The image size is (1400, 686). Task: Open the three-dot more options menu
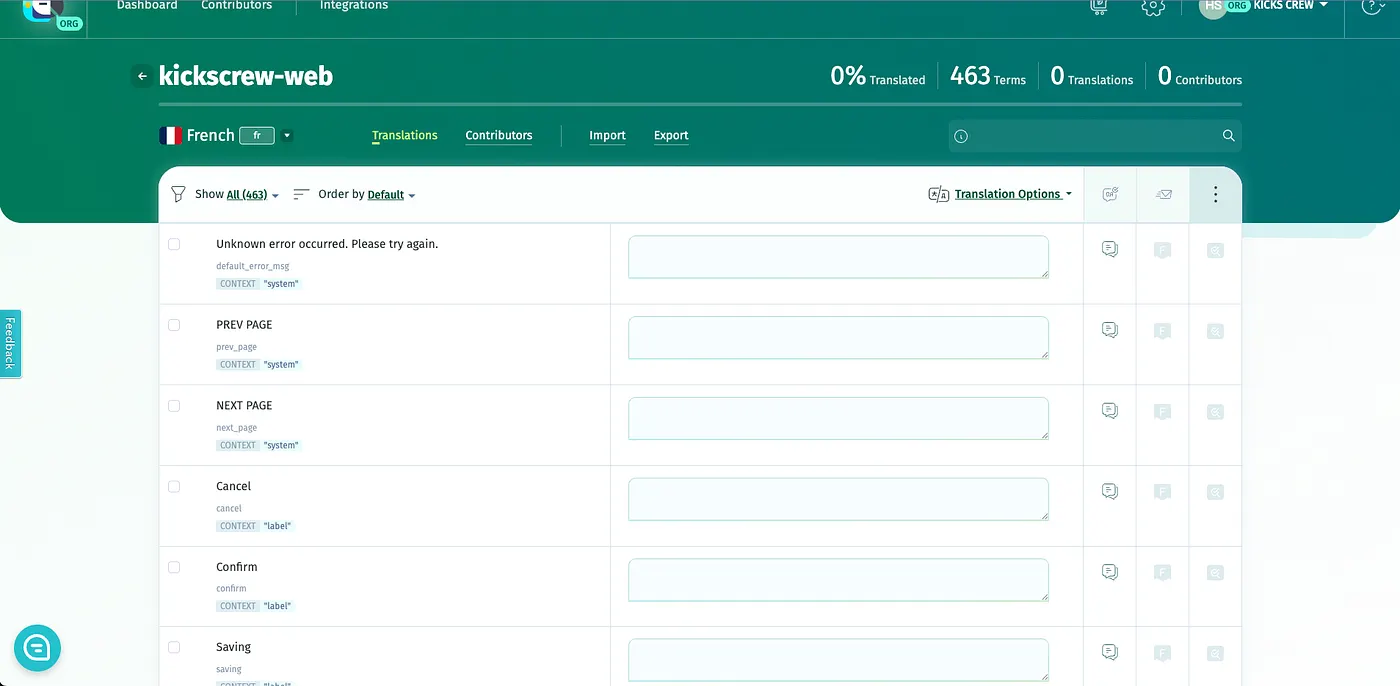(x=1215, y=194)
